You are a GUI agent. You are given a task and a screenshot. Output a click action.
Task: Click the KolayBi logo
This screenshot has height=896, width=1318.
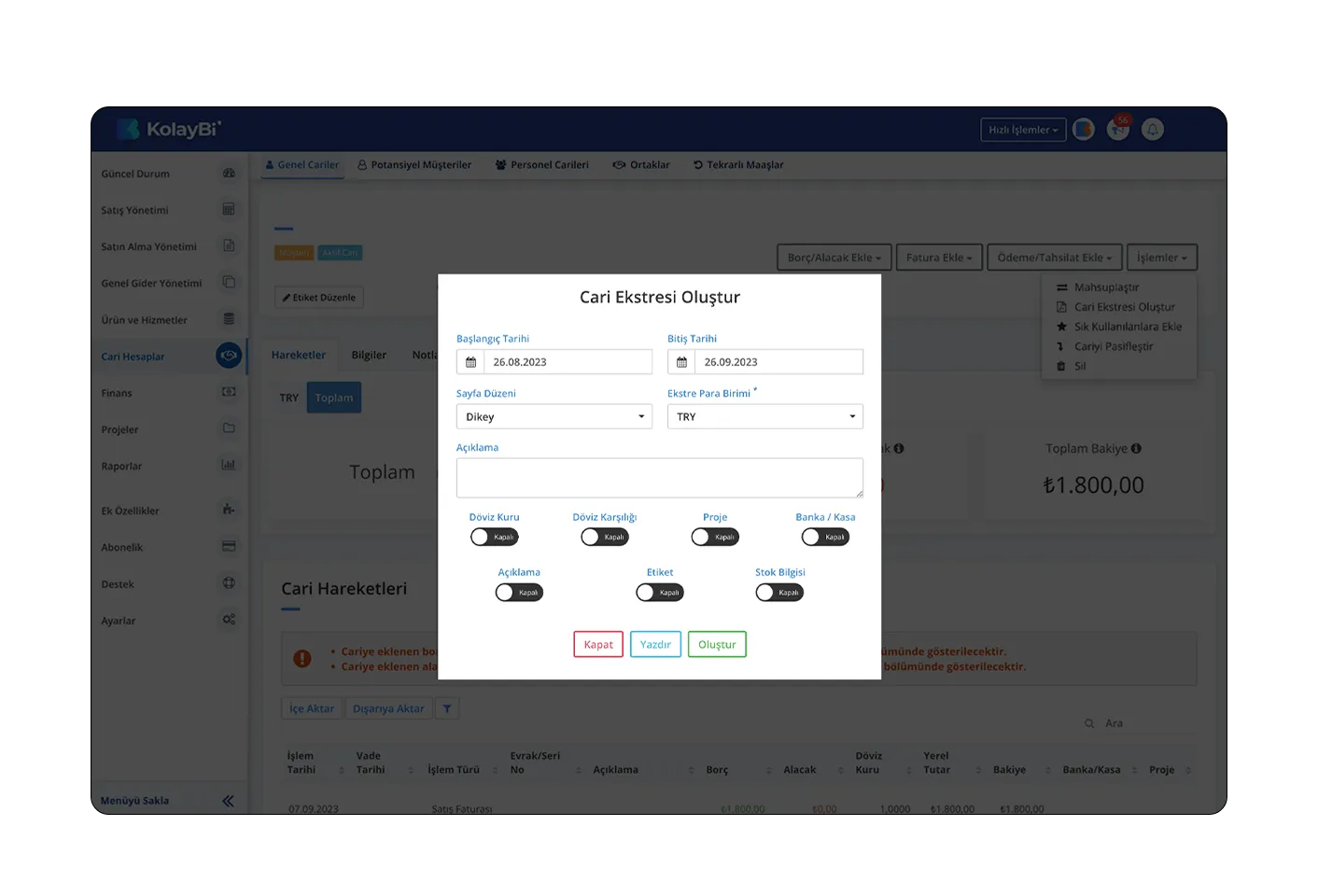169,129
